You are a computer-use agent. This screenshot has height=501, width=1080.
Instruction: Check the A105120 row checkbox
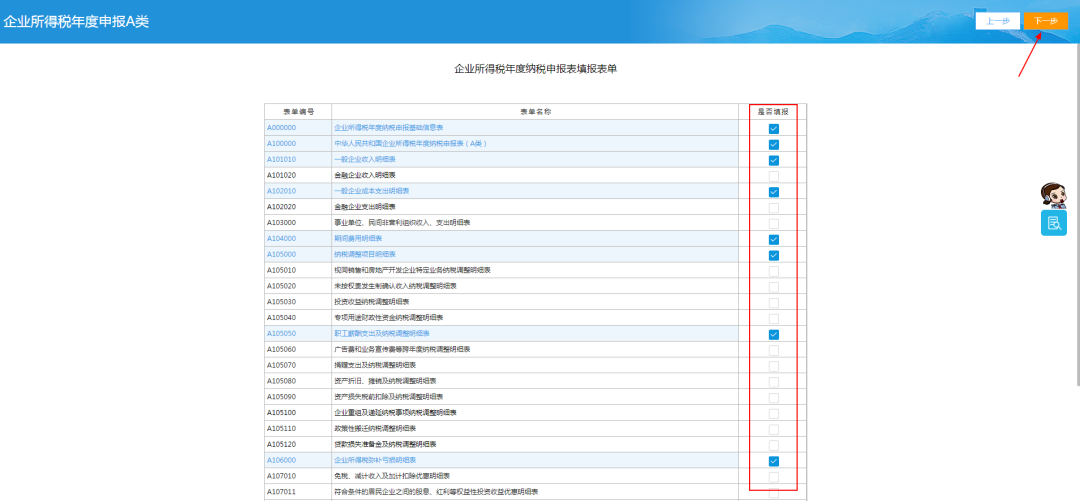773,445
